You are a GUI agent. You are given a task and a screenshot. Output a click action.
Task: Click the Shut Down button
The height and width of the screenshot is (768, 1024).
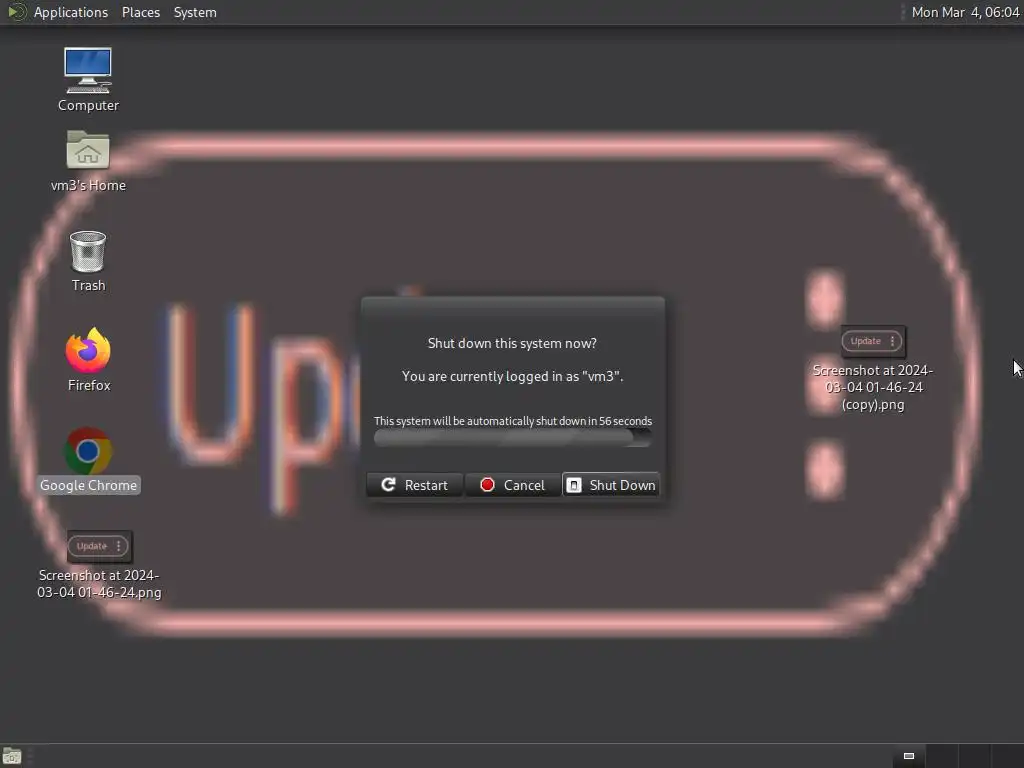coord(611,485)
